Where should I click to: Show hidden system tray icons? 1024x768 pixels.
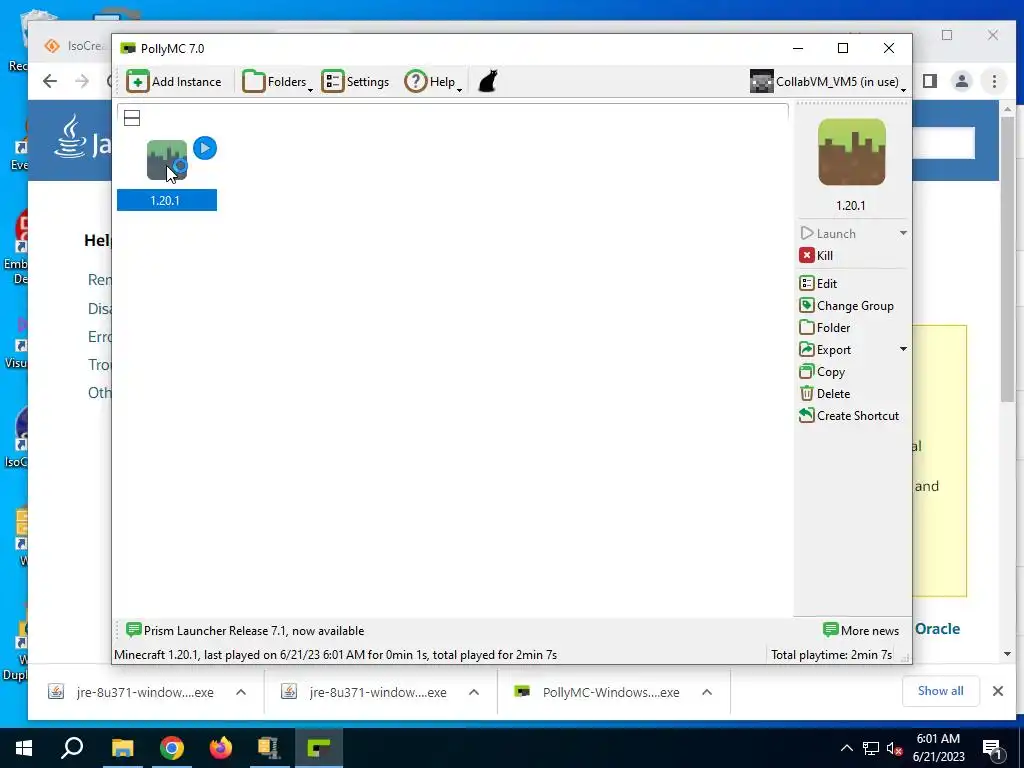(846, 748)
